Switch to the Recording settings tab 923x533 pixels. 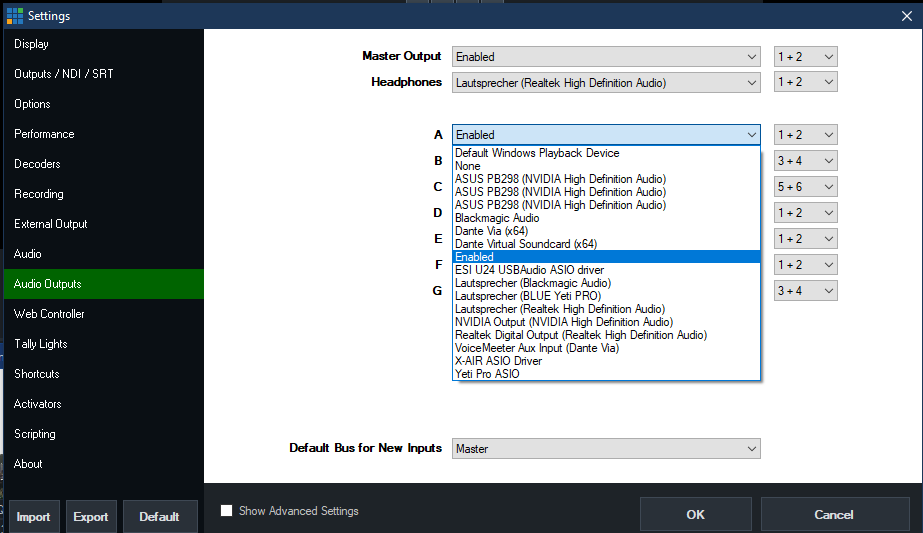coord(39,194)
